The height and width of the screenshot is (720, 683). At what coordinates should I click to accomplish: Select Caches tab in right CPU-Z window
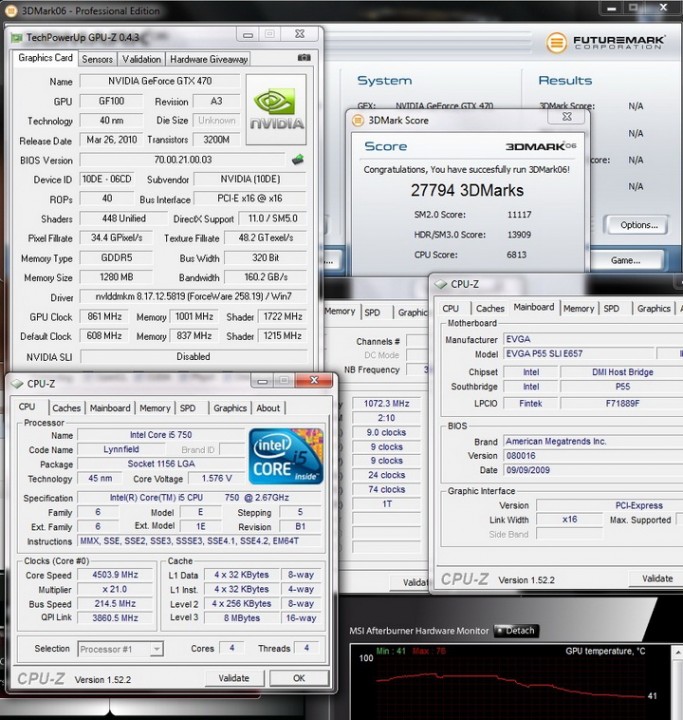pos(490,309)
